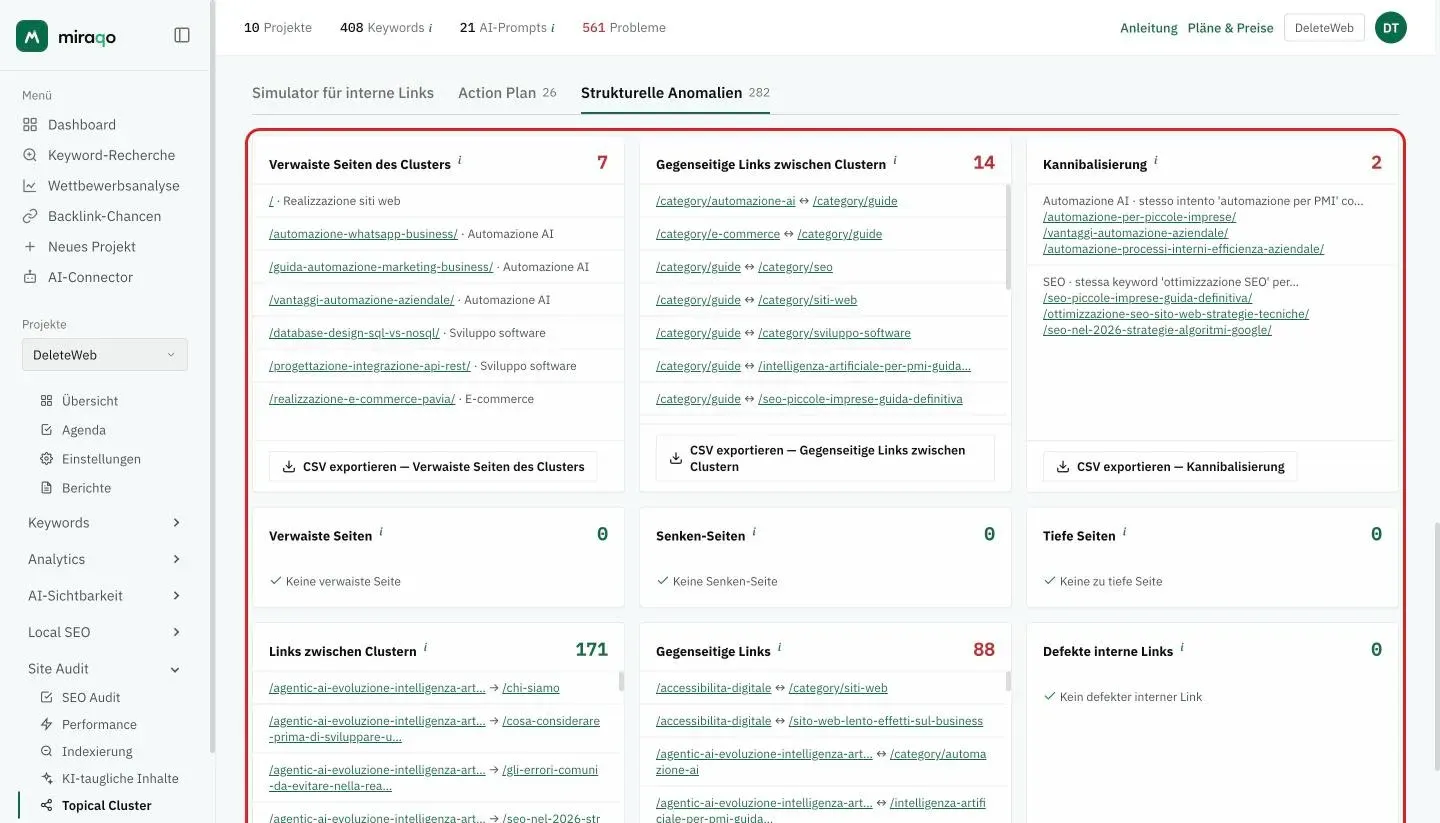Export CSV for Verwaiste Seiten des Clusters
The image size is (1440, 823).
point(433,467)
